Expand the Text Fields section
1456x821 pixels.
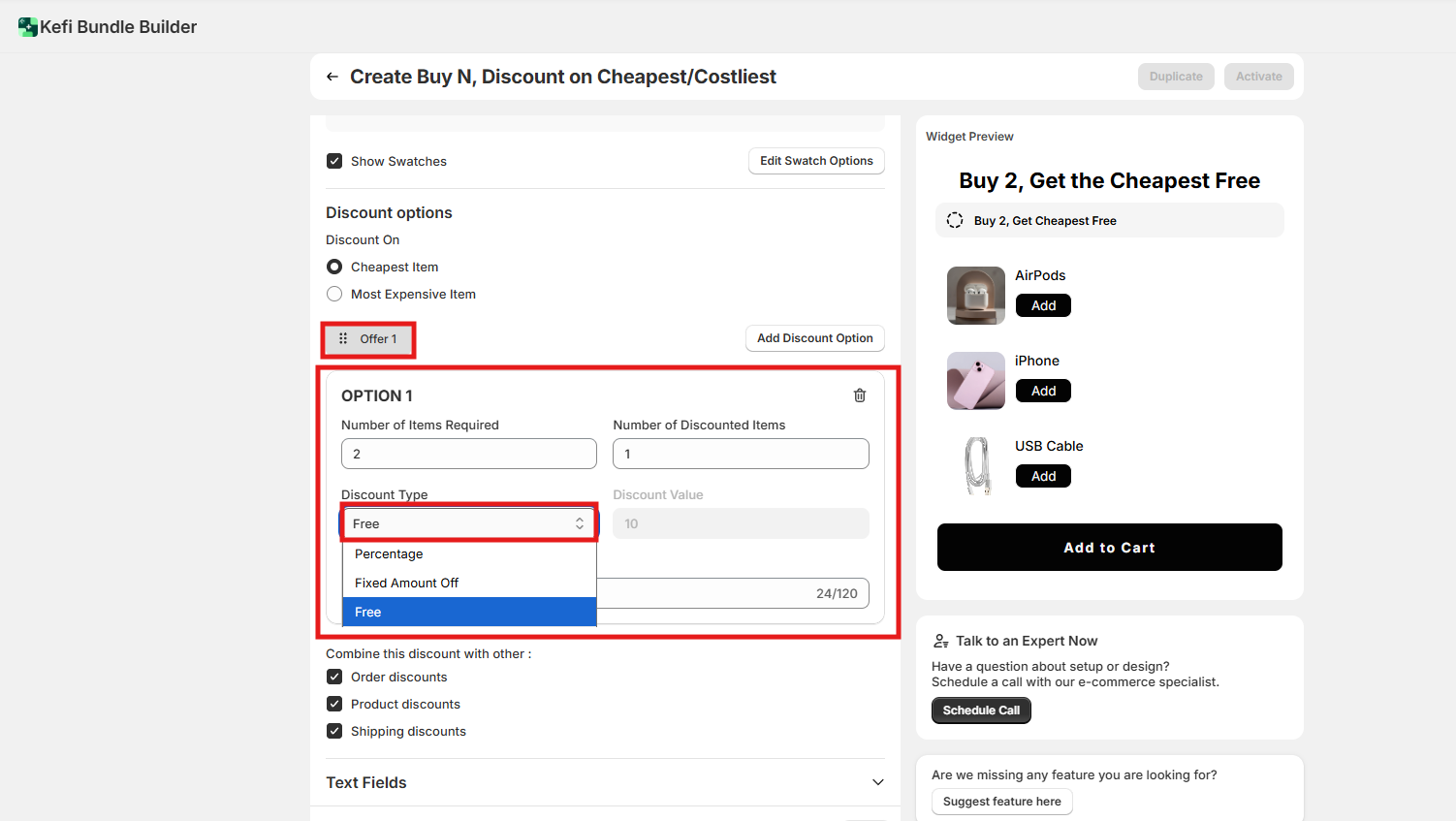[x=877, y=782]
